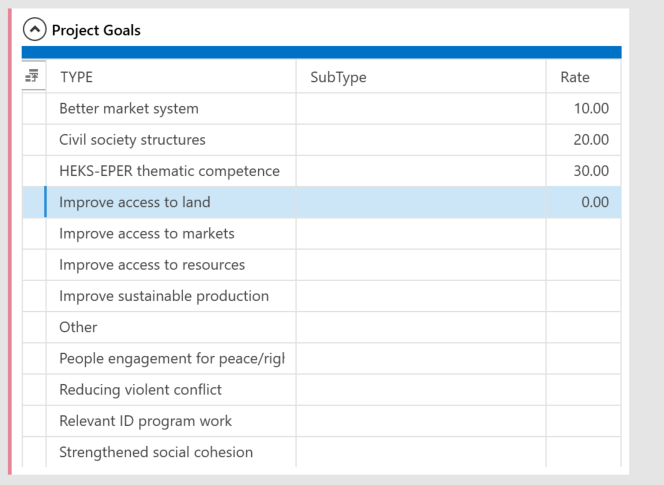Sort by the SubType column header
This screenshot has width=664, height=485.
click(x=420, y=77)
